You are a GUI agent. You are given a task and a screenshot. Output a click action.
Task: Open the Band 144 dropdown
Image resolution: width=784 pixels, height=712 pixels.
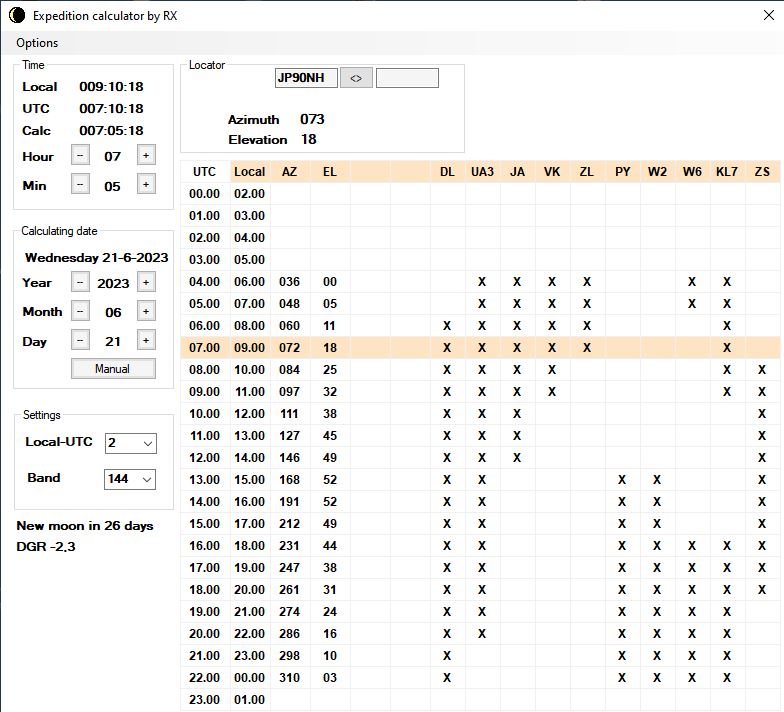click(x=130, y=479)
